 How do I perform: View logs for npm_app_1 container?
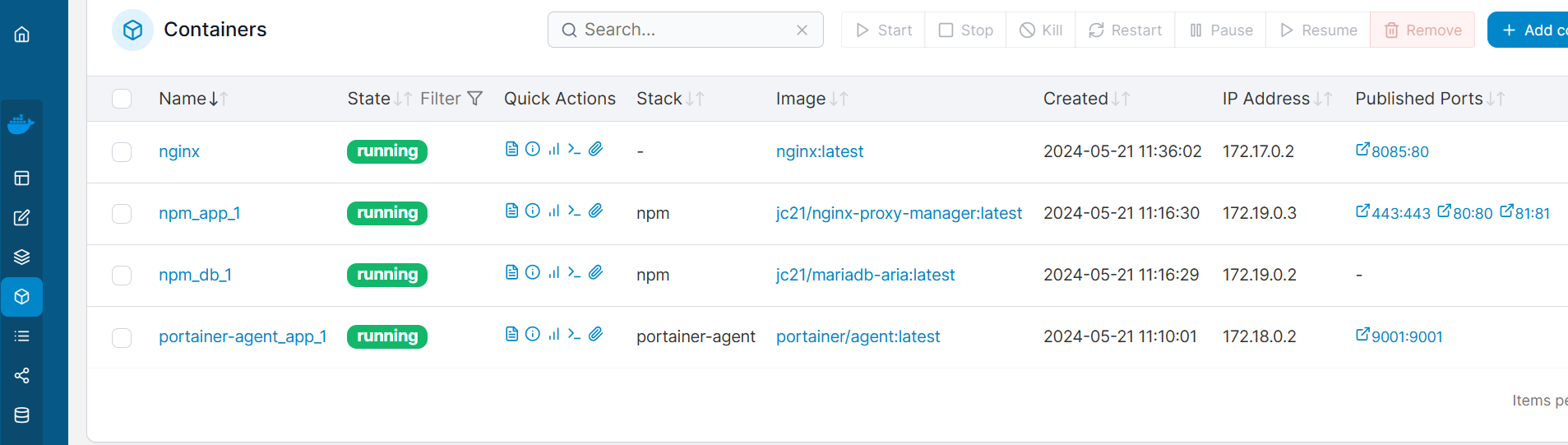pyautogui.click(x=511, y=211)
